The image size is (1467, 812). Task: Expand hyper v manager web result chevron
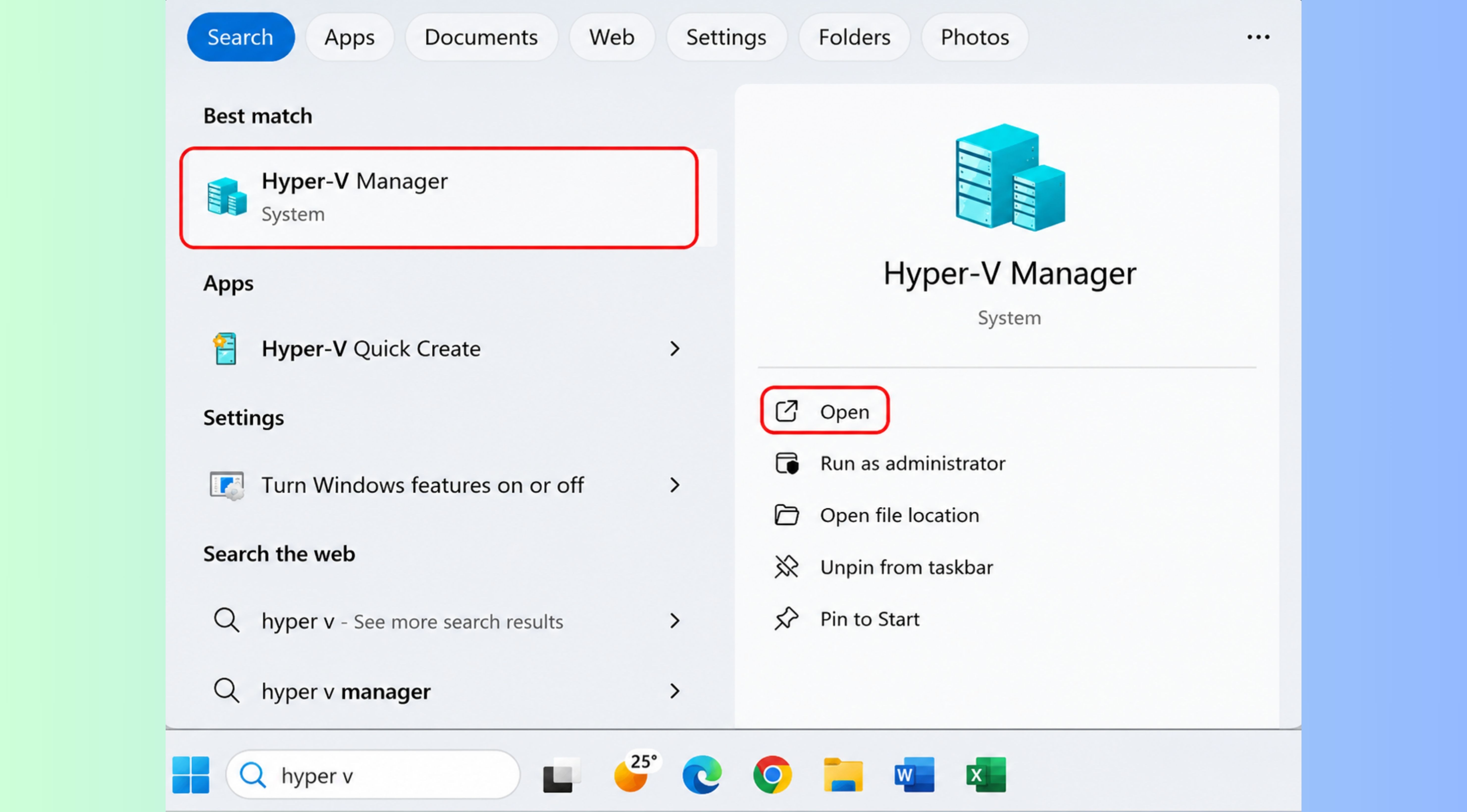(675, 691)
